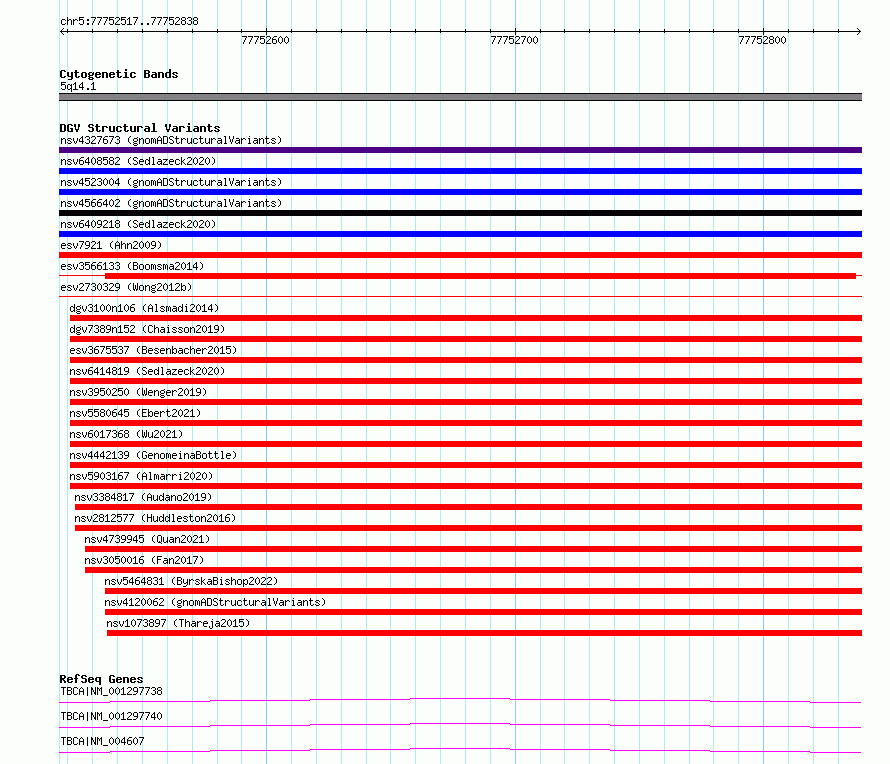
Task: Select nsv3384817 (Audano2019) label
Action: tap(143, 497)
